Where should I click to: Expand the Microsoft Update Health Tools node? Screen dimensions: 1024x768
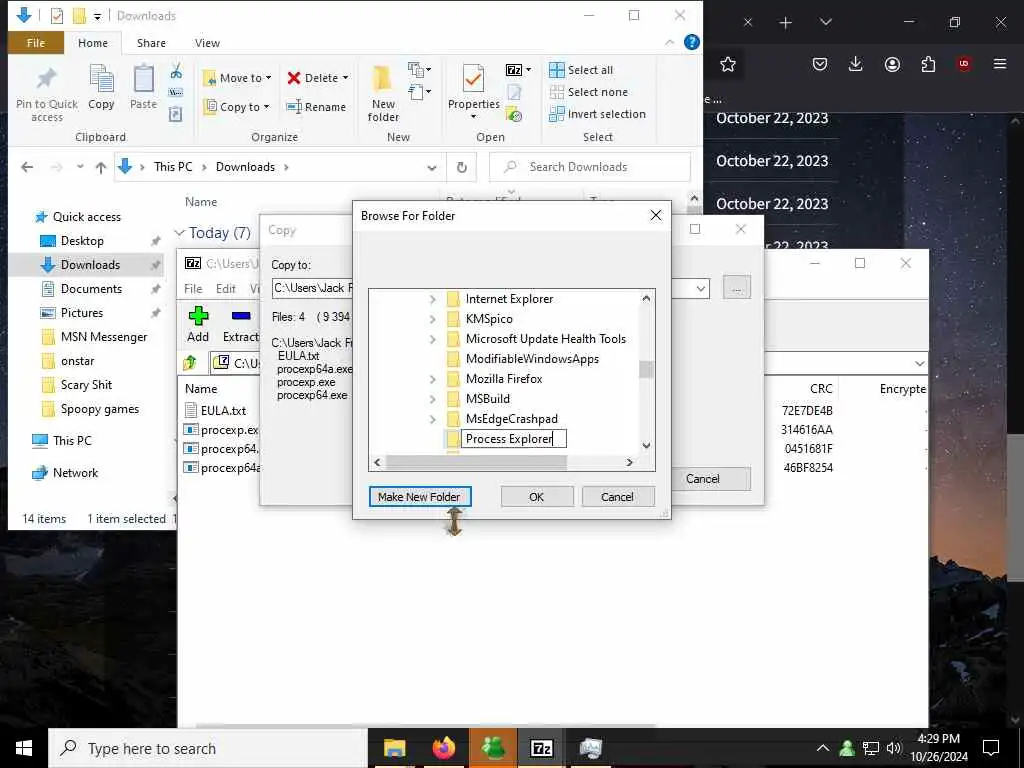432,339
